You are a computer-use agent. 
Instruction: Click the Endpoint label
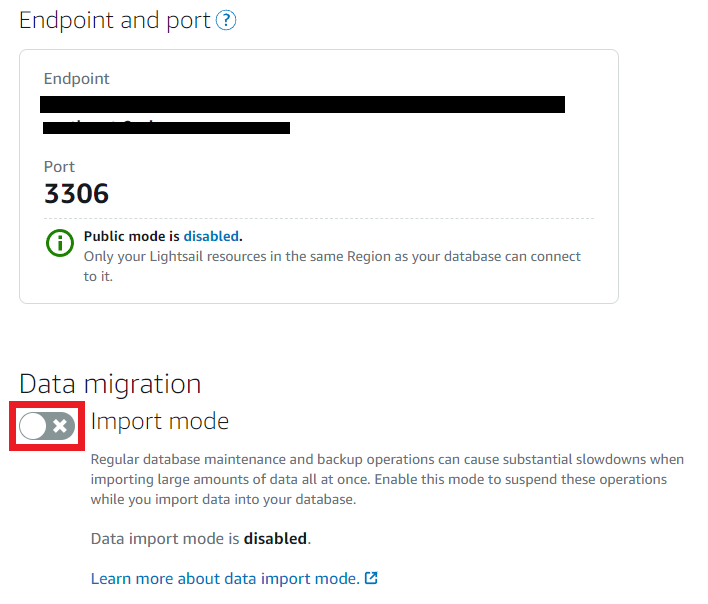tap(76, 79)
